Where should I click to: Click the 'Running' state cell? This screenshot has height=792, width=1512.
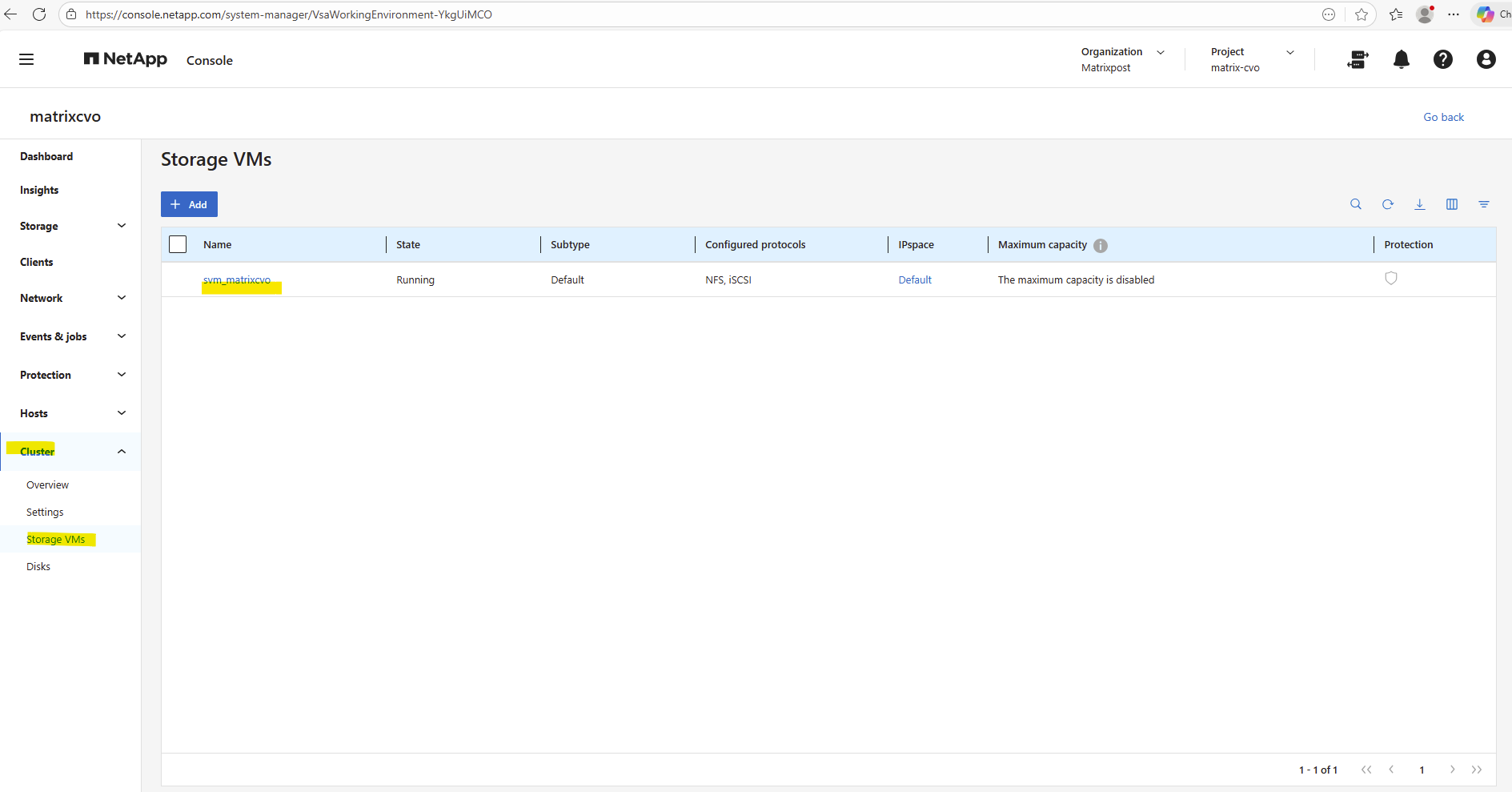coord(415,279)
